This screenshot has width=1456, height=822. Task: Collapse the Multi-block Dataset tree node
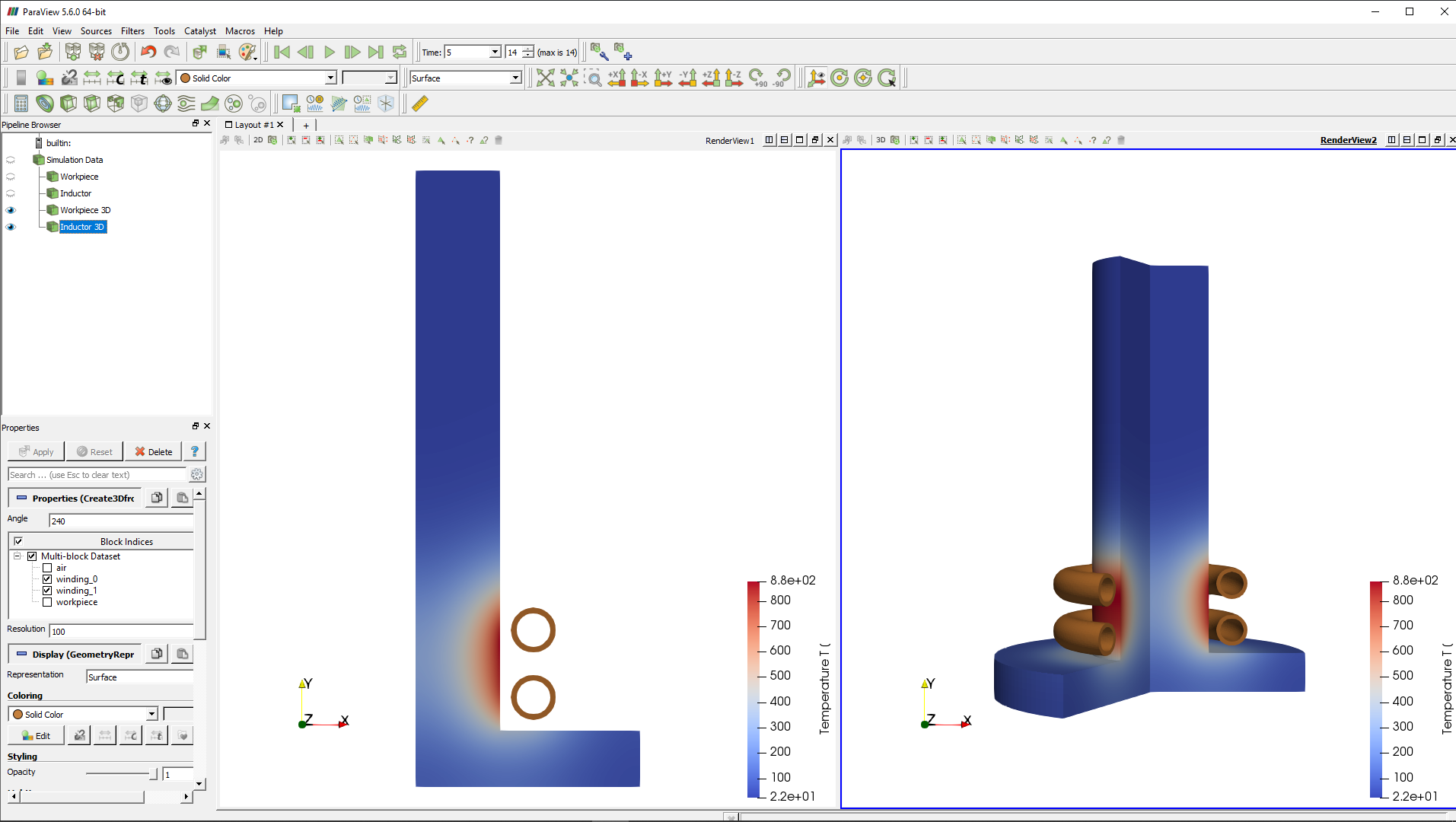tap(17, 556)
